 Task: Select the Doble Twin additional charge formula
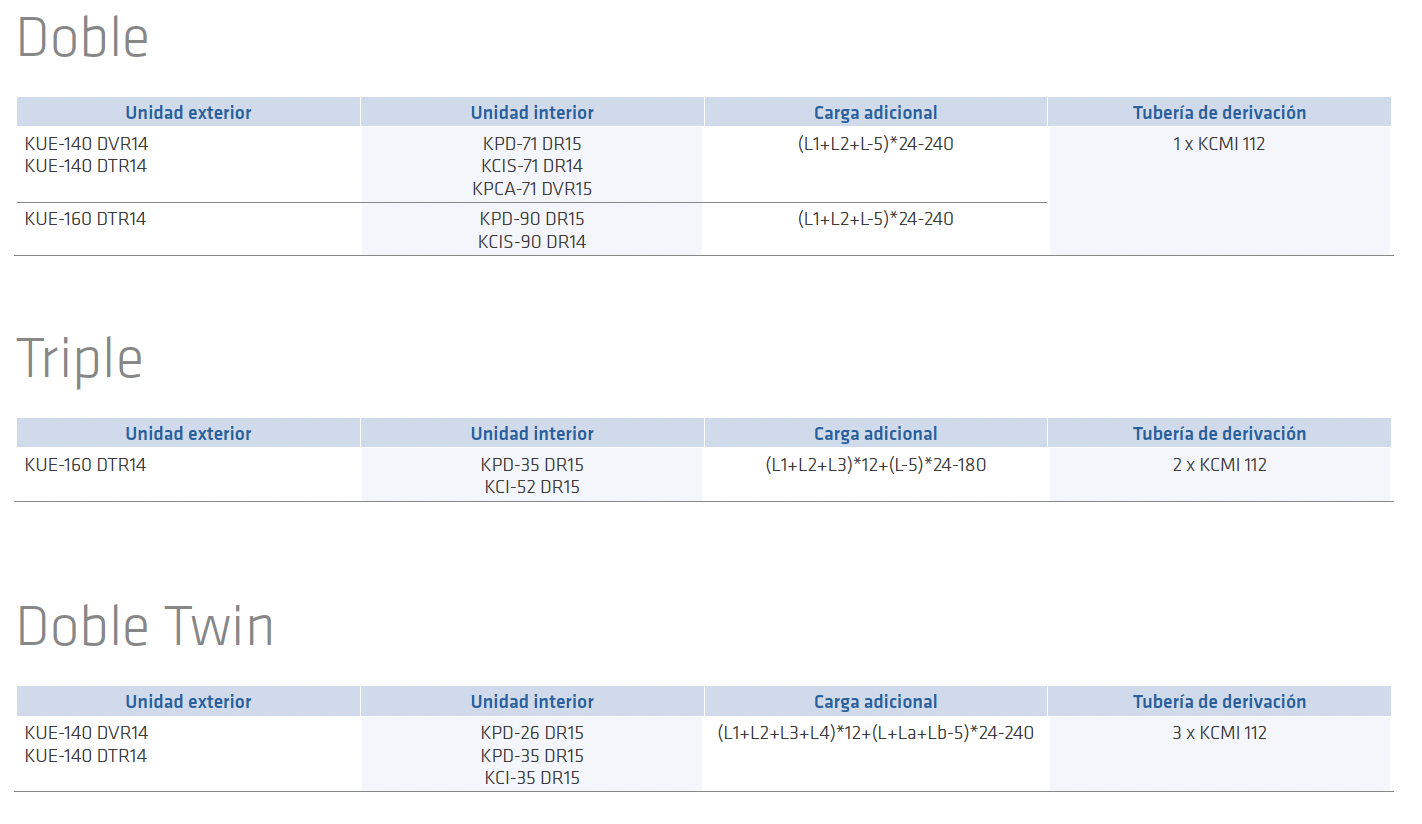[876, 733]
